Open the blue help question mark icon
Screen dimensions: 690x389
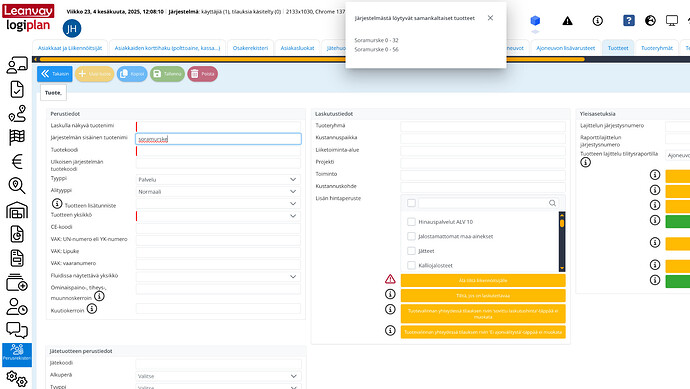(628, 20)
